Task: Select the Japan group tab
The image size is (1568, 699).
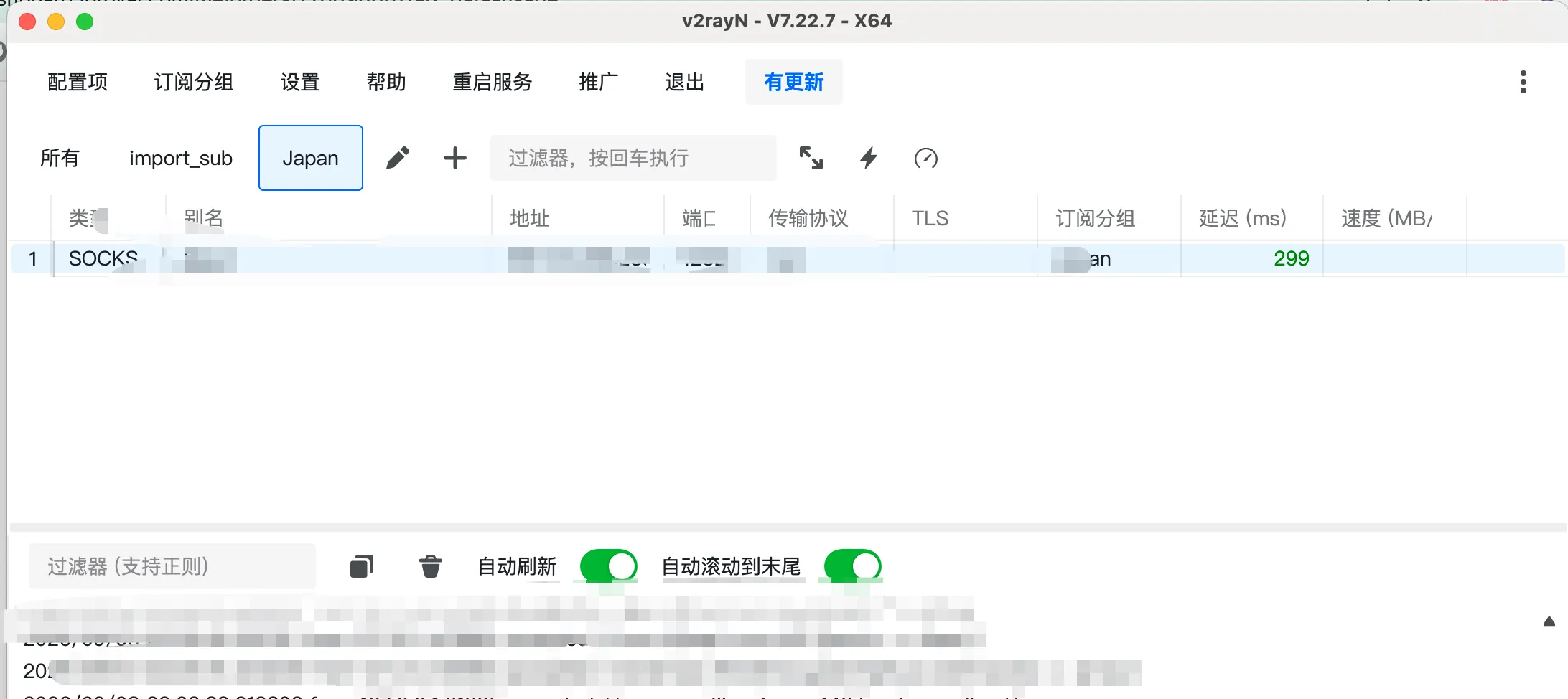Action: coord(311,158)
